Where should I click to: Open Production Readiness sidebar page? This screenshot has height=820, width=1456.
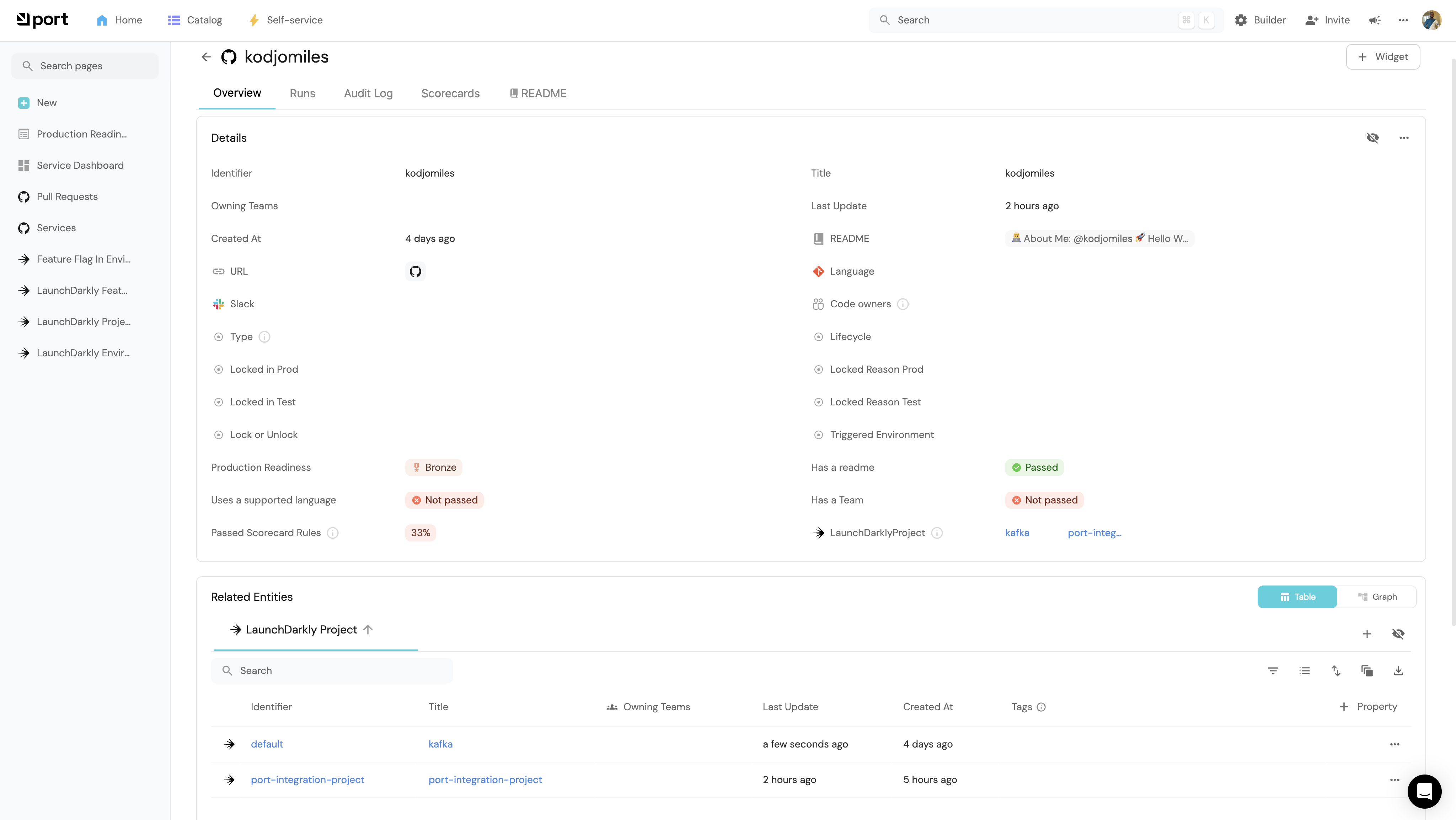(73, 134)
